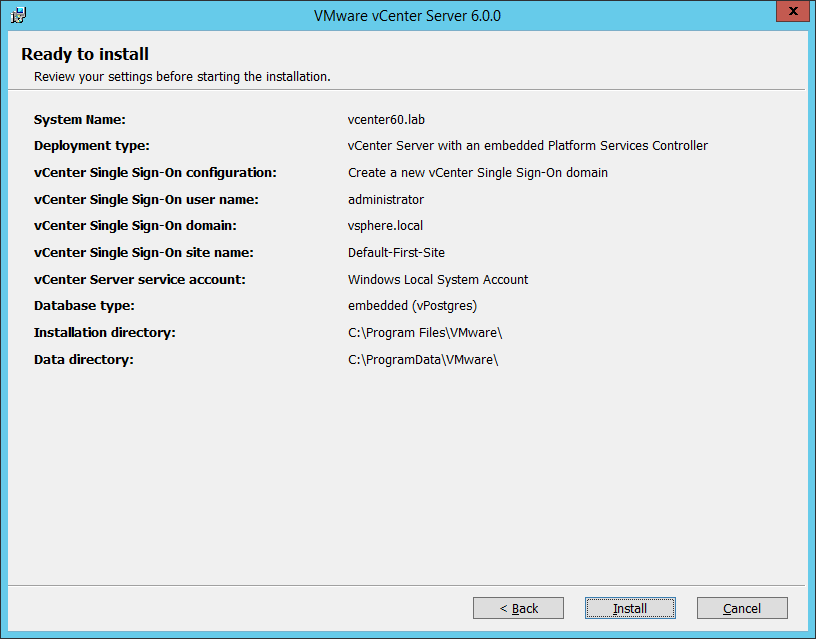Click 'Review your settings before starting' subtitle
The image size is (816, 639).
point(182,77)
